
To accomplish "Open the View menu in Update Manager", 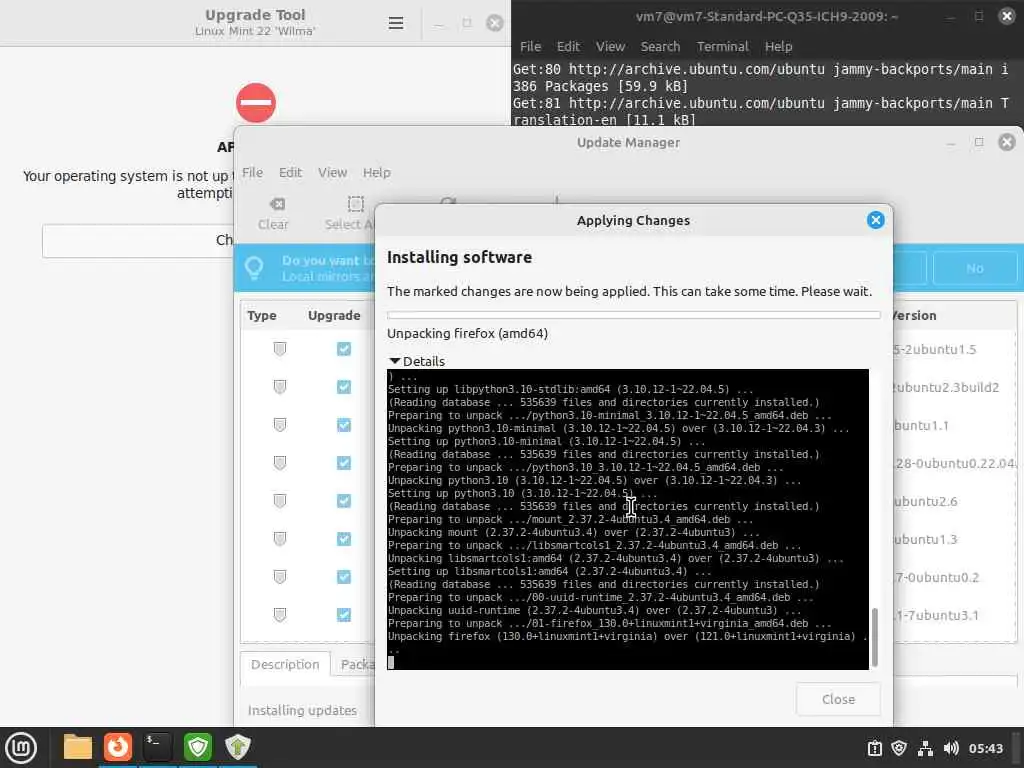I will coord(332,172).
